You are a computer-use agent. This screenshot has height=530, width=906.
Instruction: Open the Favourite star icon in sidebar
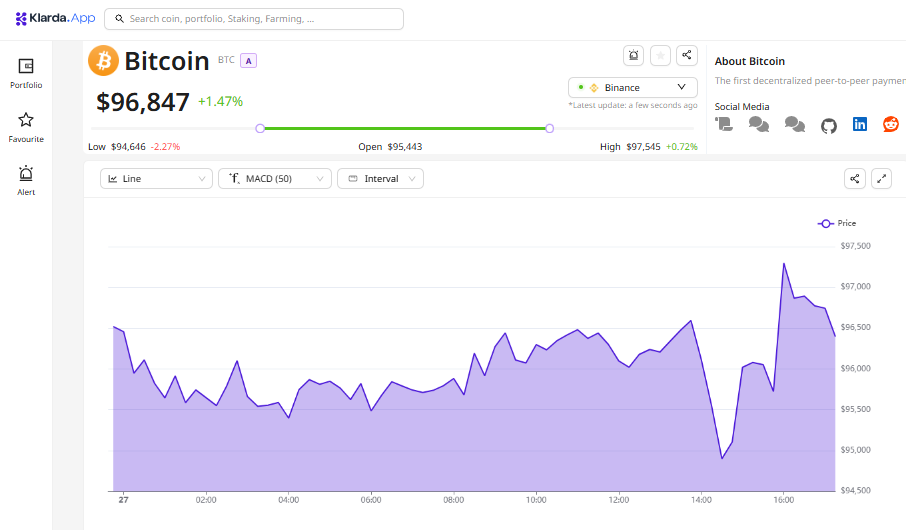pos(25,120)
